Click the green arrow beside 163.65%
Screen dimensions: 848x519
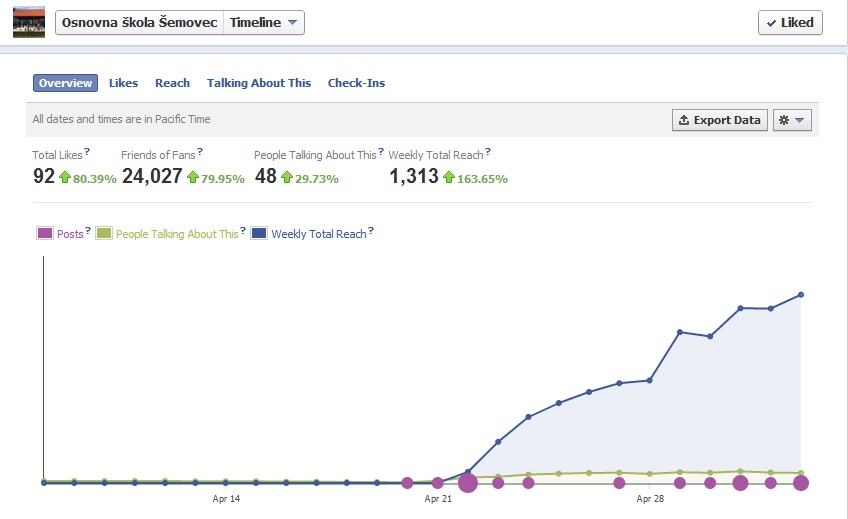tap(449, 177)
